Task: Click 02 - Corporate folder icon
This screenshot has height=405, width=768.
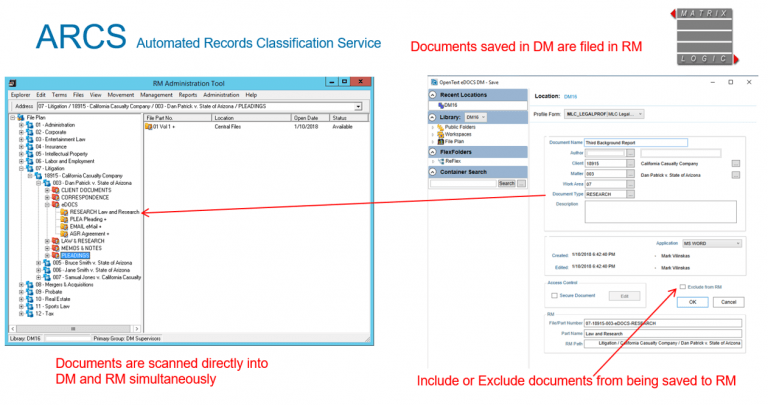Action: [30, 132]
